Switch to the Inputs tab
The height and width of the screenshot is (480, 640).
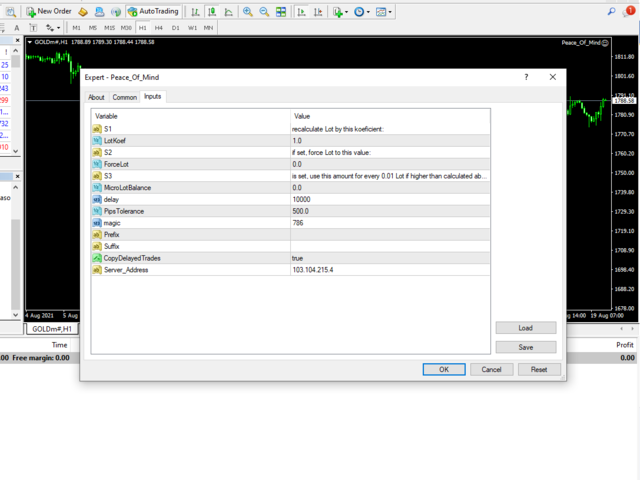coord(153,96)
